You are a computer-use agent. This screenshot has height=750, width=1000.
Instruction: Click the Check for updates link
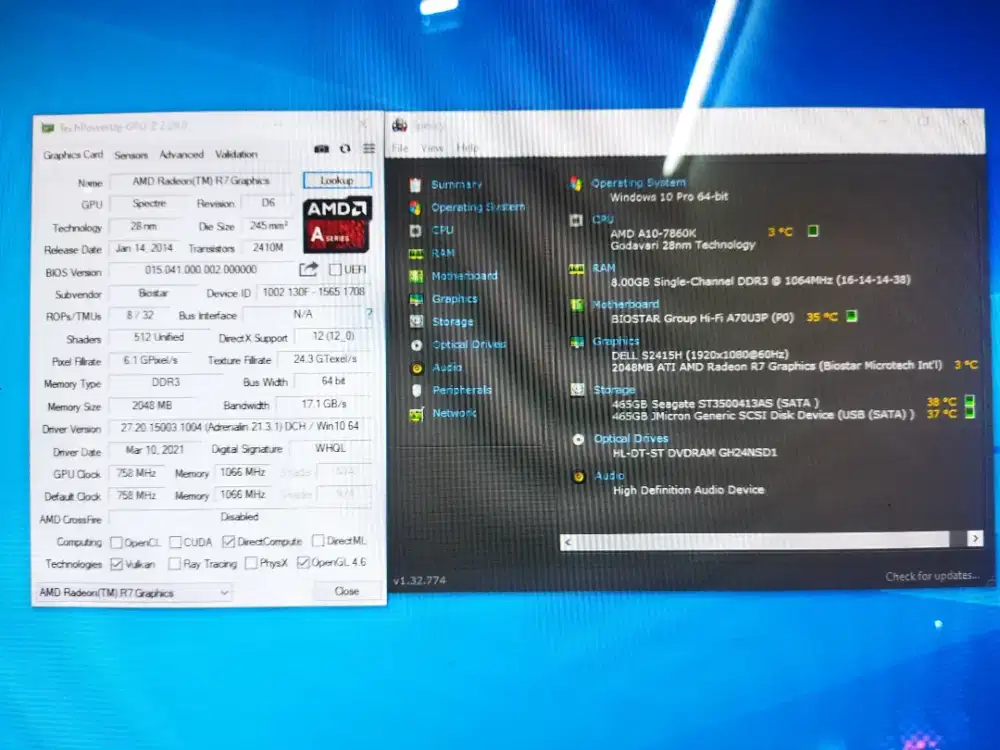(929, 577)
